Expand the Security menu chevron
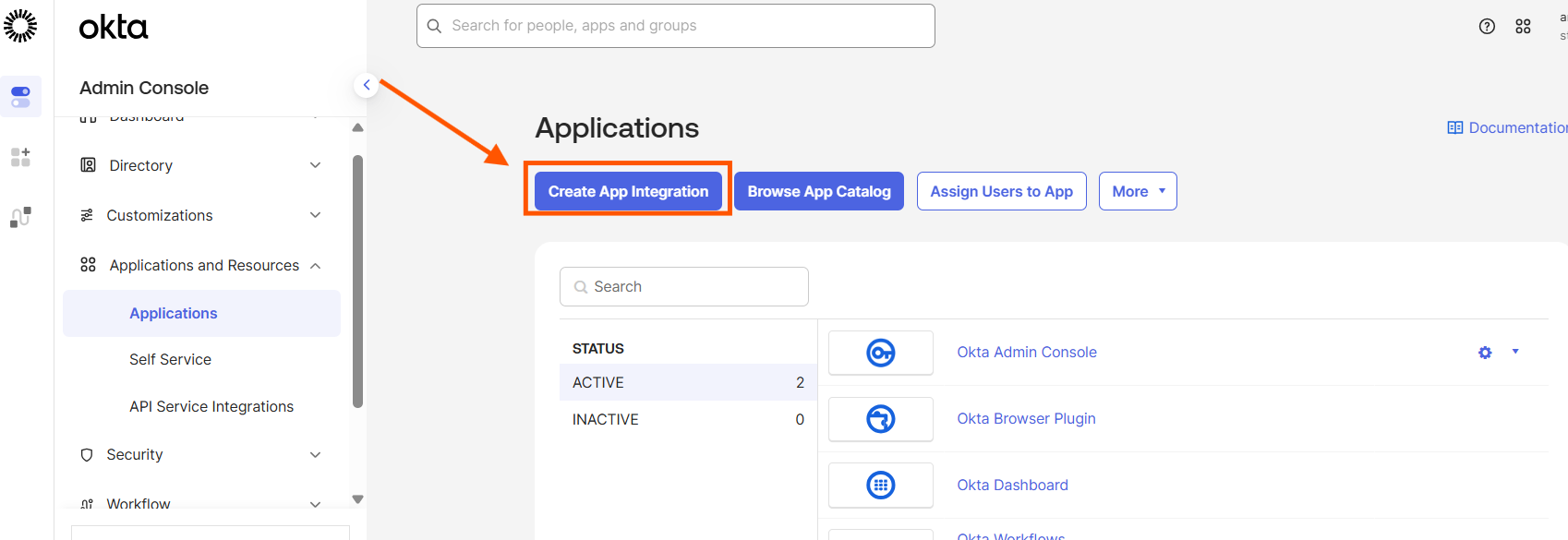The height and width of the screenshot is (540, 1568). click(315, 454)
